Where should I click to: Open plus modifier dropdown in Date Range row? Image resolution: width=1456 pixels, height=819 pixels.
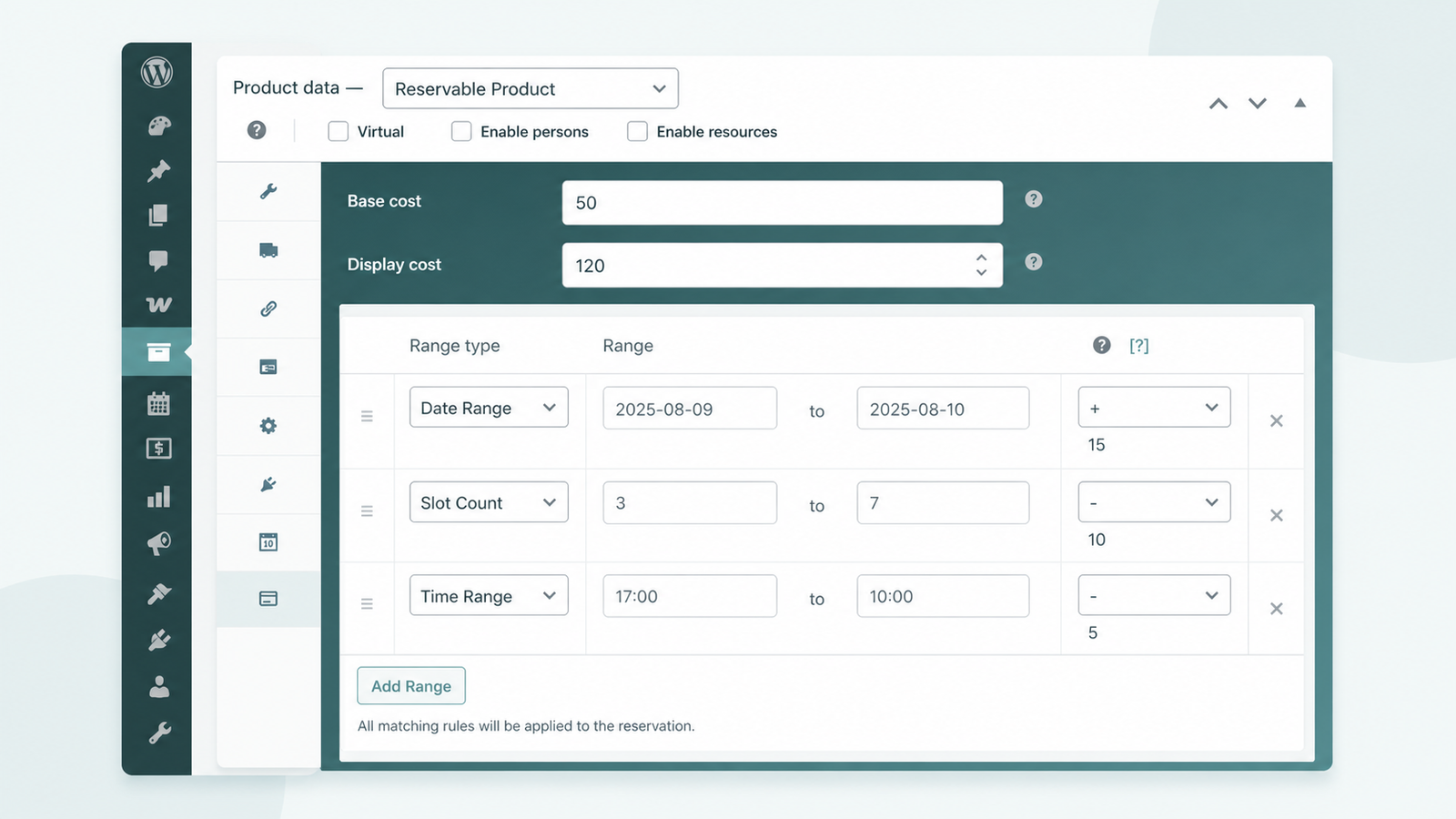(1155, 408)
